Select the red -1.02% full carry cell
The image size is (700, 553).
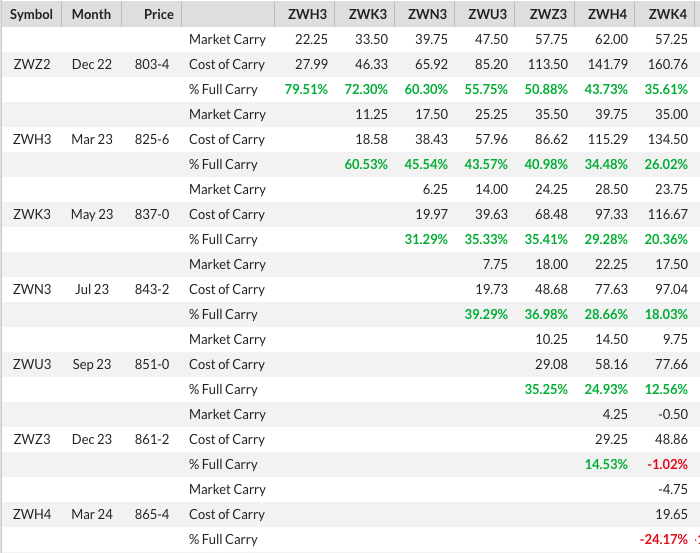(x=666, y=464)
